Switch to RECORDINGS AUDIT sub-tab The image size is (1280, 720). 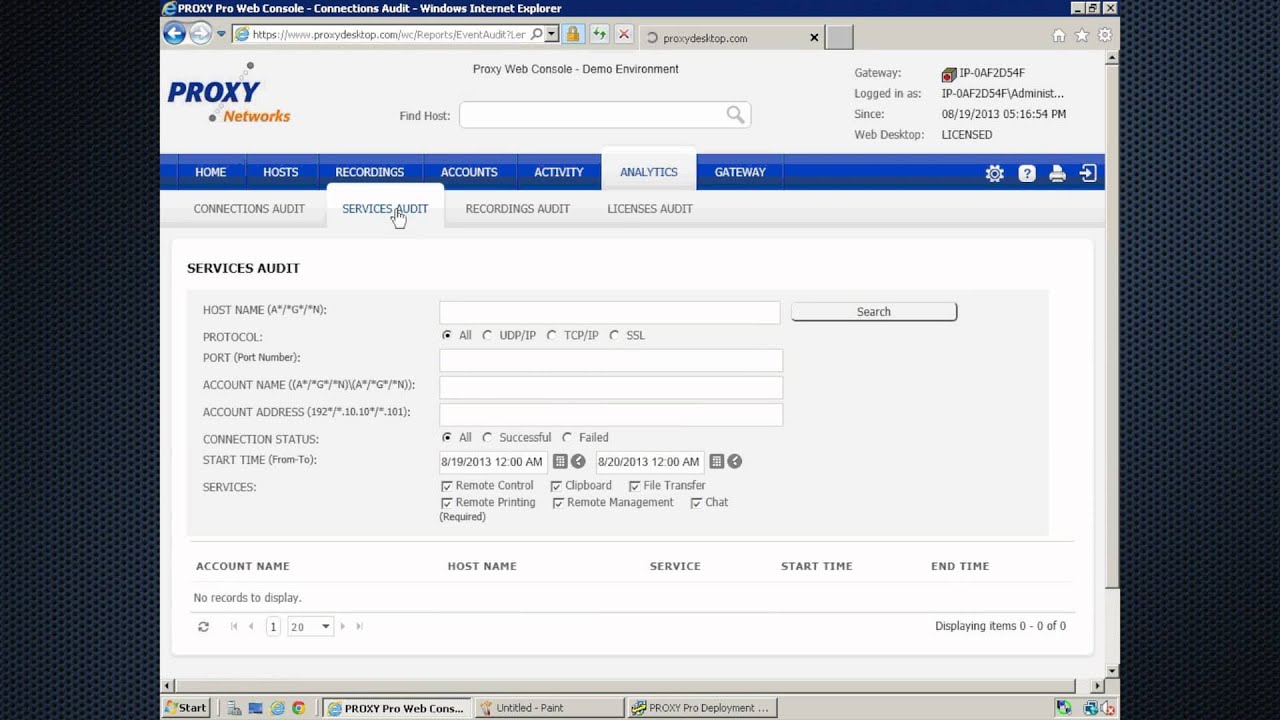(517, 209)
